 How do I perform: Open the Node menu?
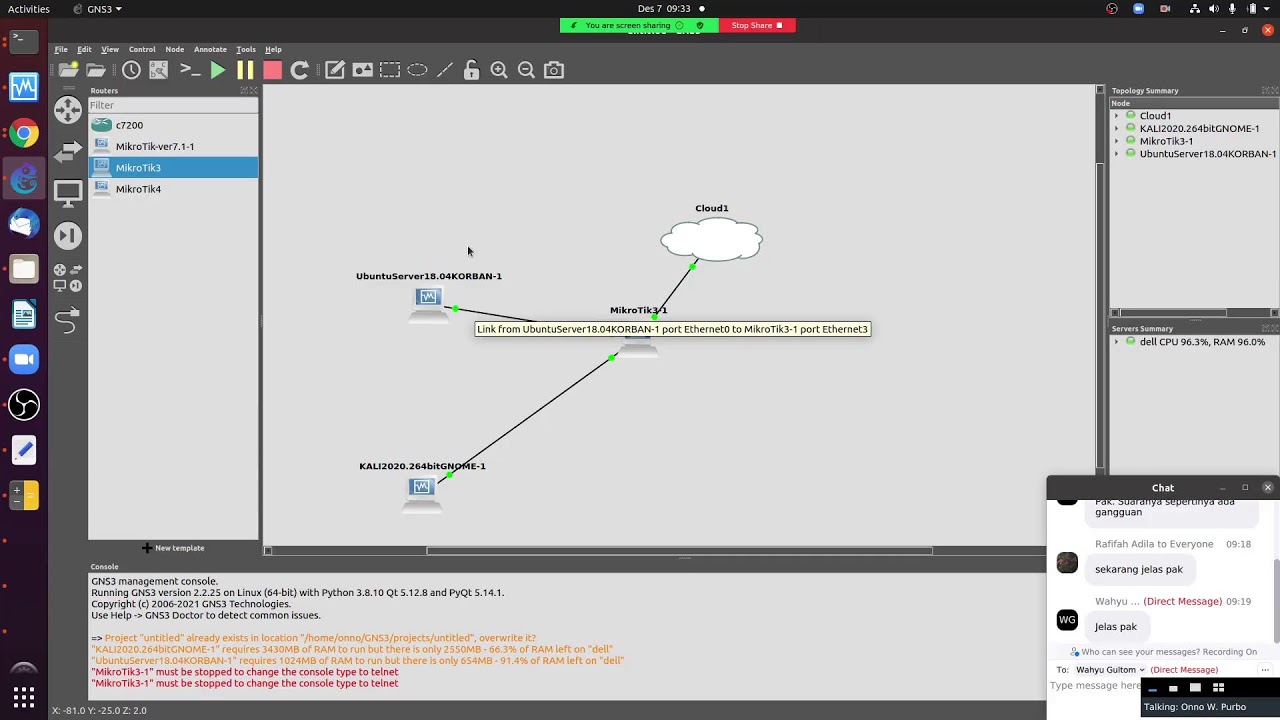tap(175, 49)
